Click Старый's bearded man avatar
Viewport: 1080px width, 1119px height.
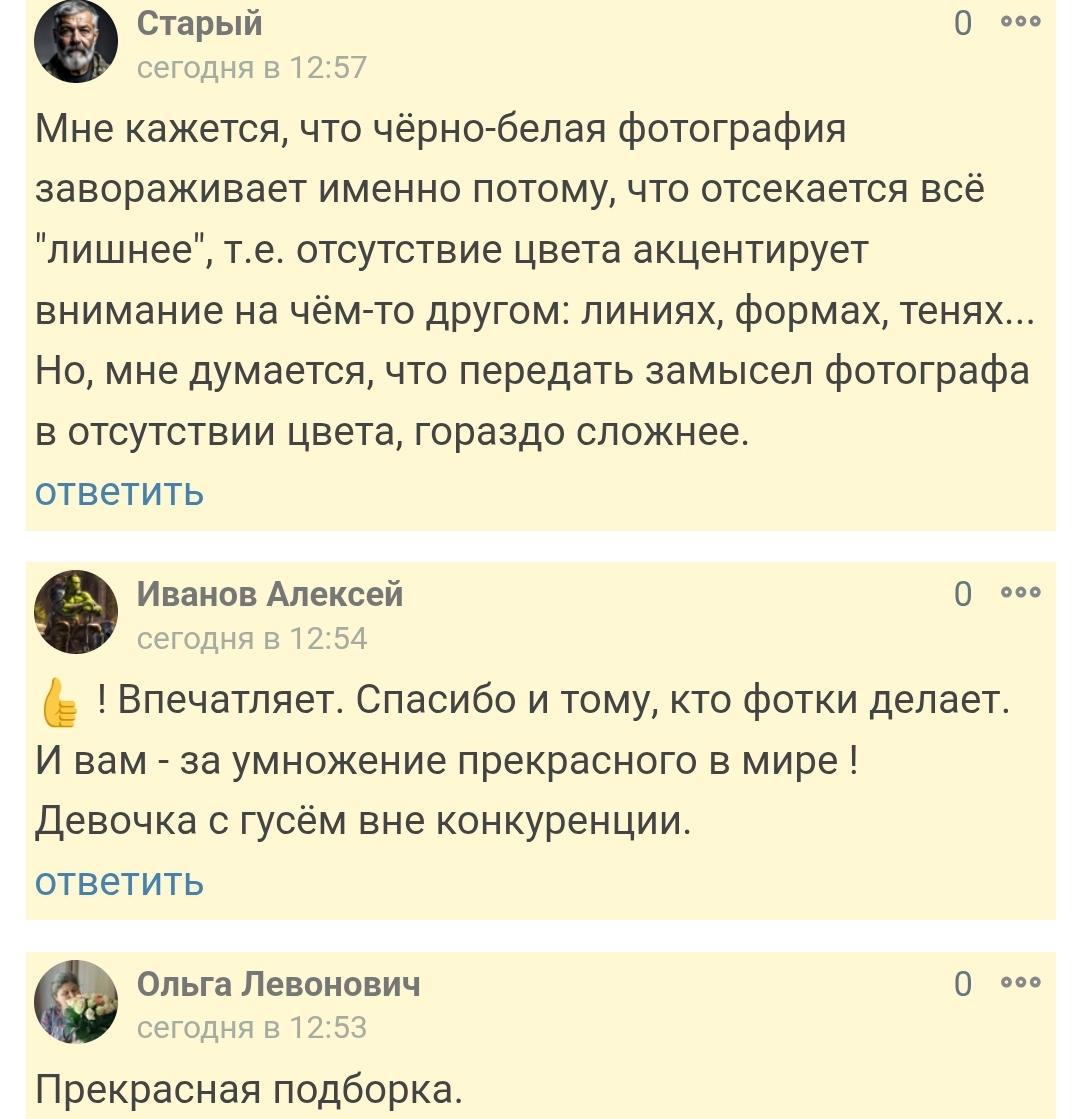(x=76, y=41)
